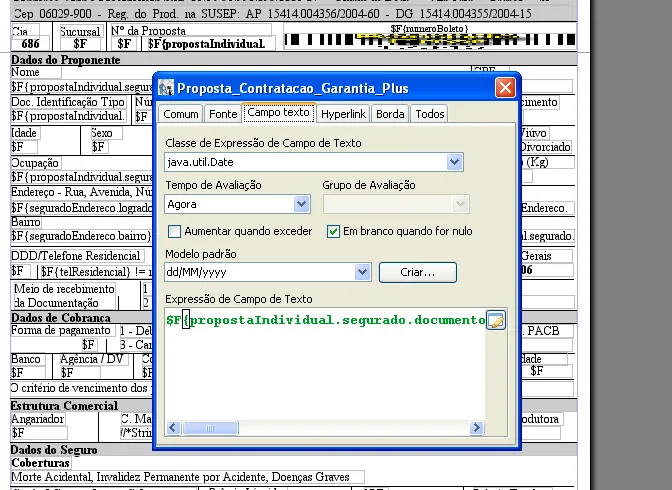
Task: Open the expression editor pencil icon
Action: (496, 321)
